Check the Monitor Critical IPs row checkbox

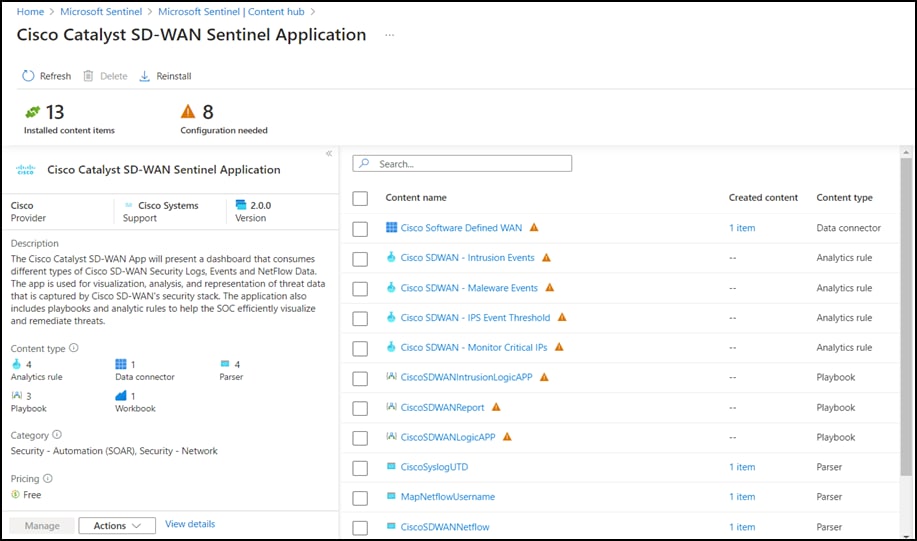[360, 348]
